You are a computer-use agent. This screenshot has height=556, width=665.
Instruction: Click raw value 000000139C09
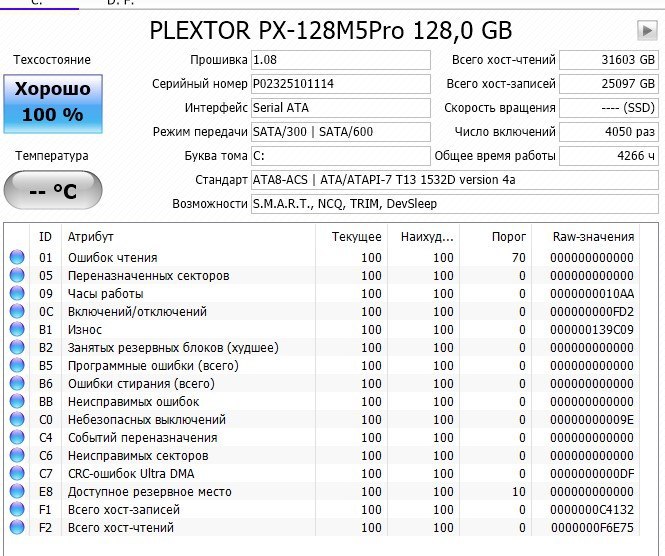pyautogui.click(x=592, y=330)
